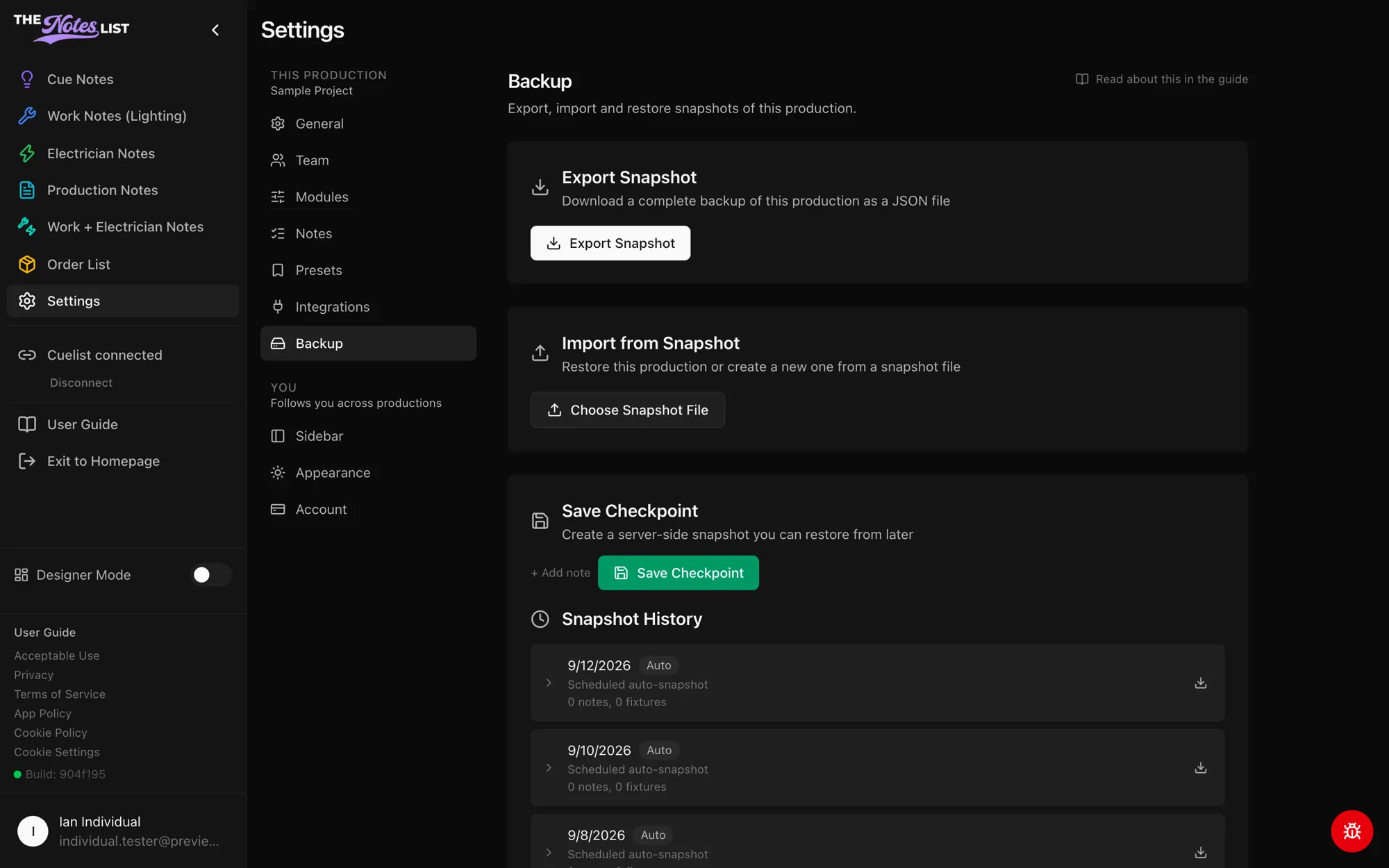Collapse the sidebar with the chevron arrow
Screen dimensions: 1389x868
click(x=215, y=30)
